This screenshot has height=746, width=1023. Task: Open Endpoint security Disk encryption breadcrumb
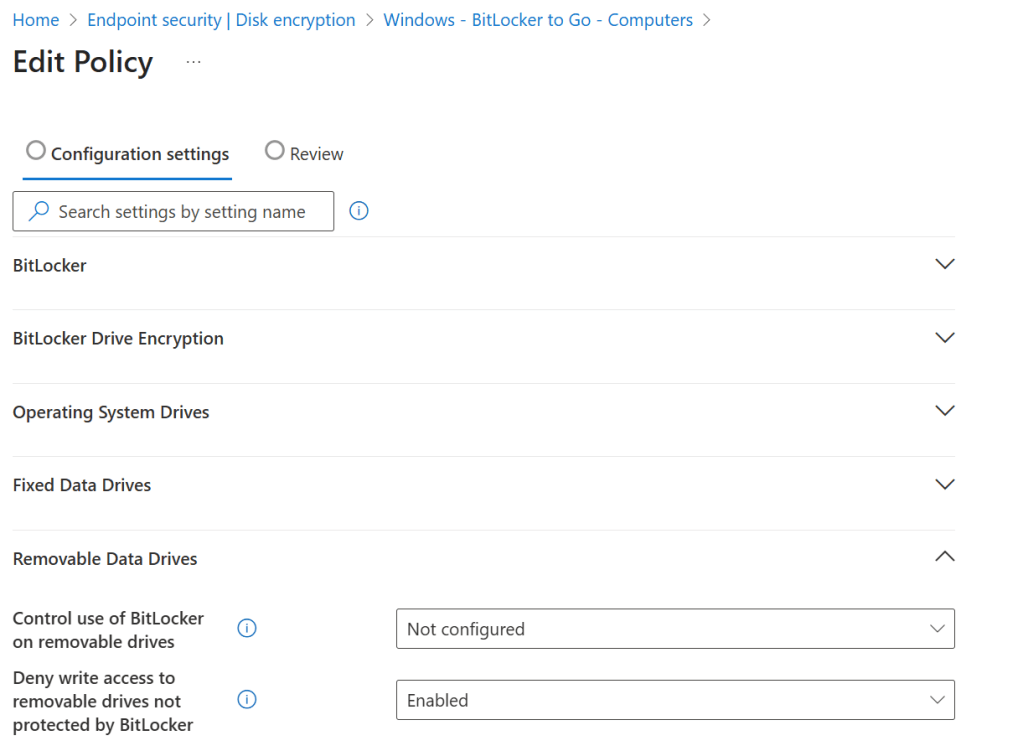[x=221, y=20]
